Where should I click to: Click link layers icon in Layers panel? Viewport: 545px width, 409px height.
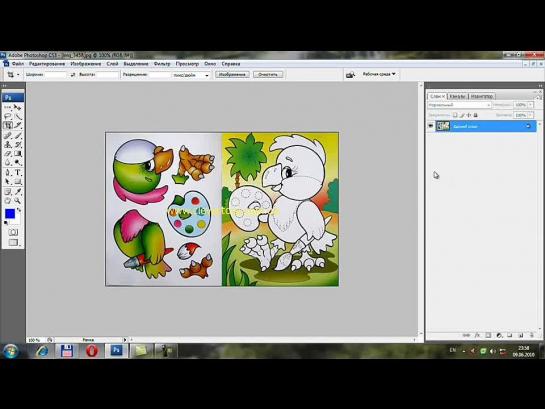click(x=466, y=335)
